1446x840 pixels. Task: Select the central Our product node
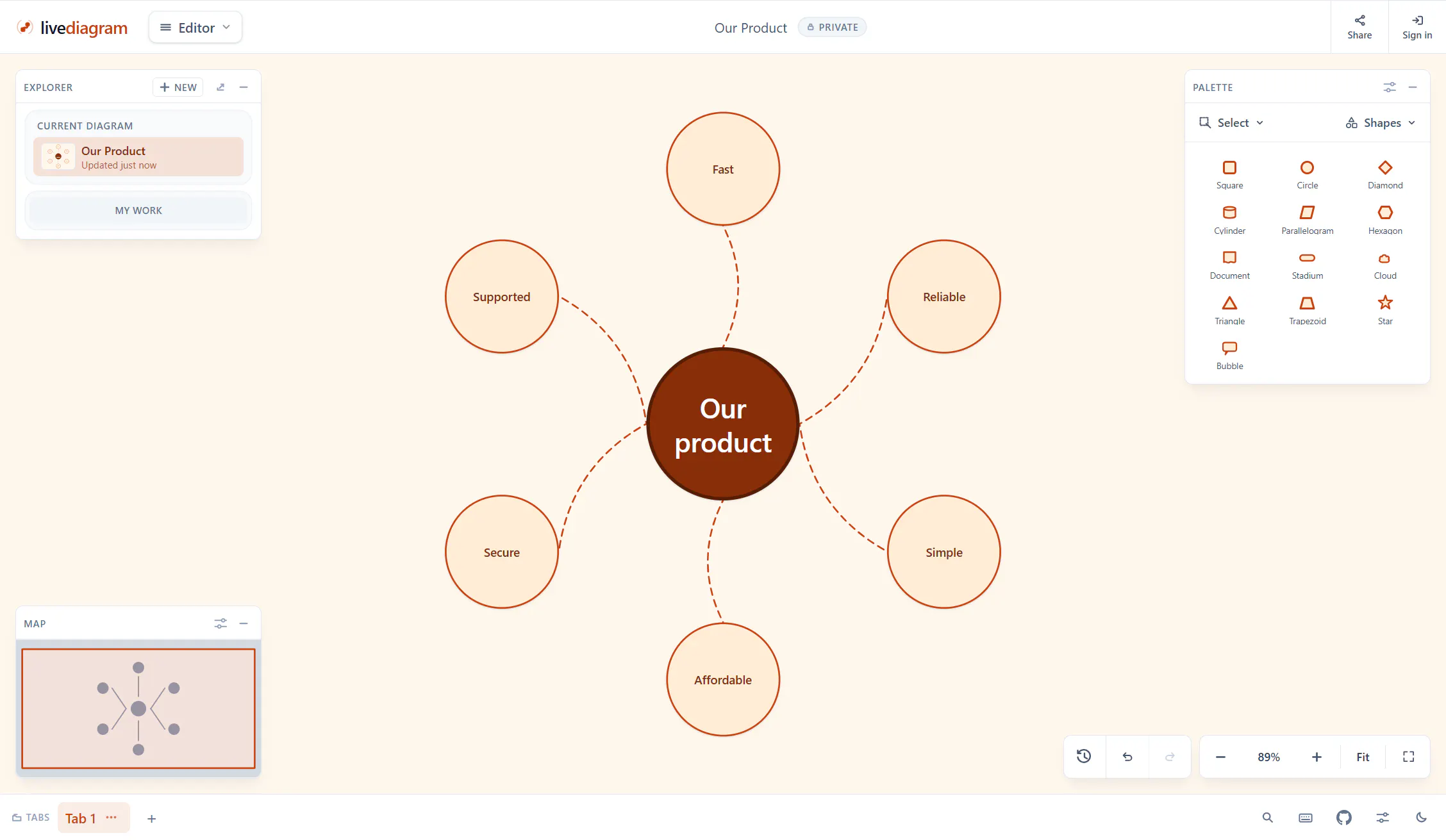(x=723, y=425)
